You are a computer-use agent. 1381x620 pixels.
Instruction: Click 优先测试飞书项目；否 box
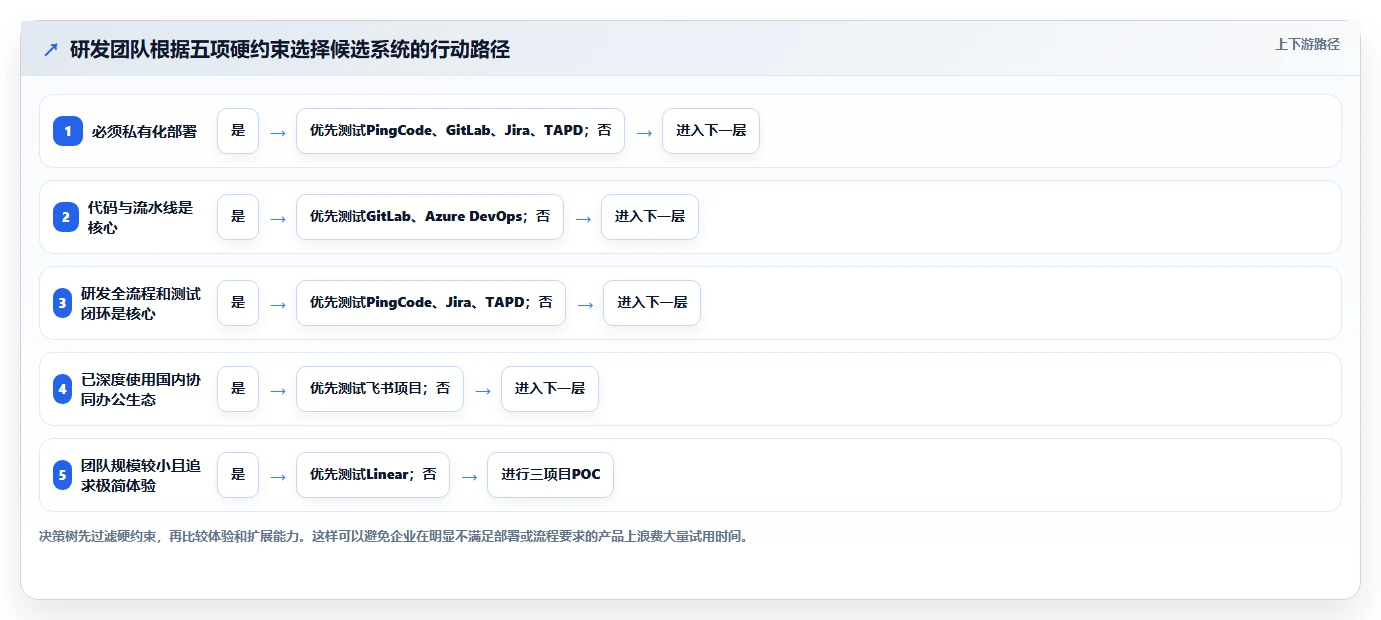point(380,389)
